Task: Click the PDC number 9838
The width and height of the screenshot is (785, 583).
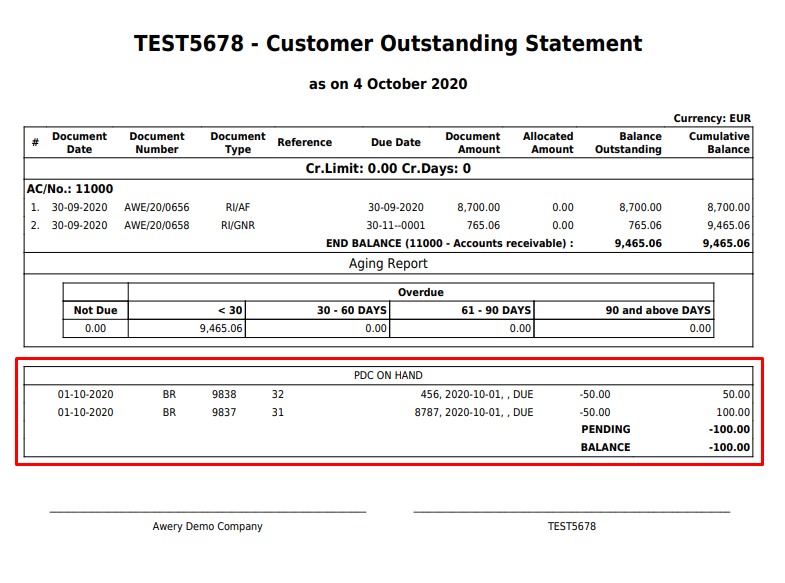Action: 224,394
